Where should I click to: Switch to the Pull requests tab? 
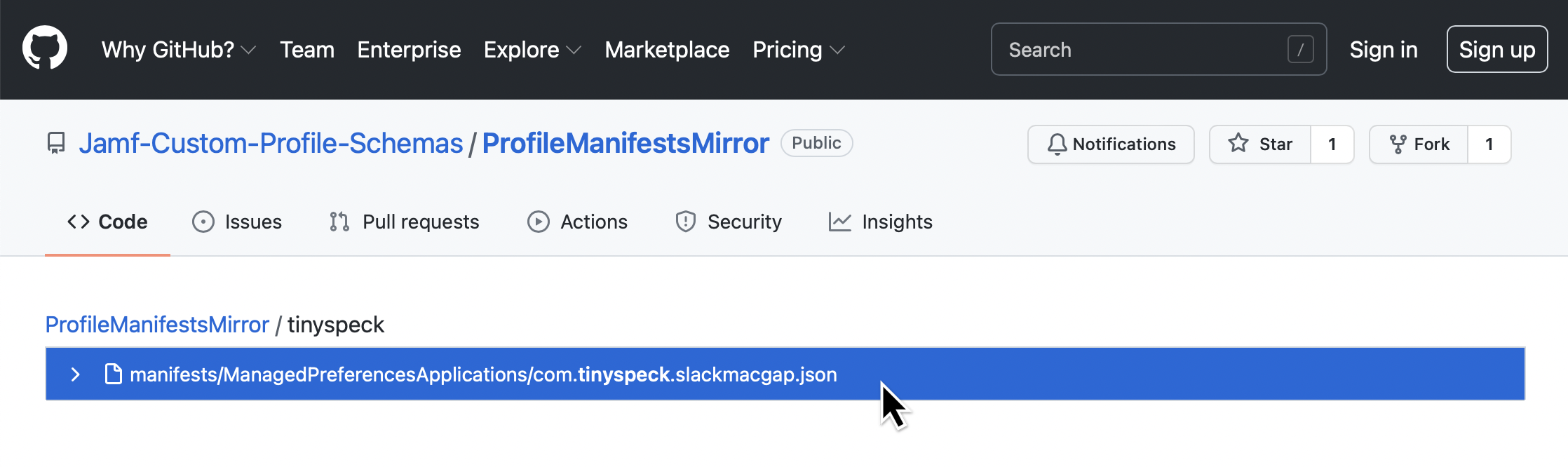404,222
